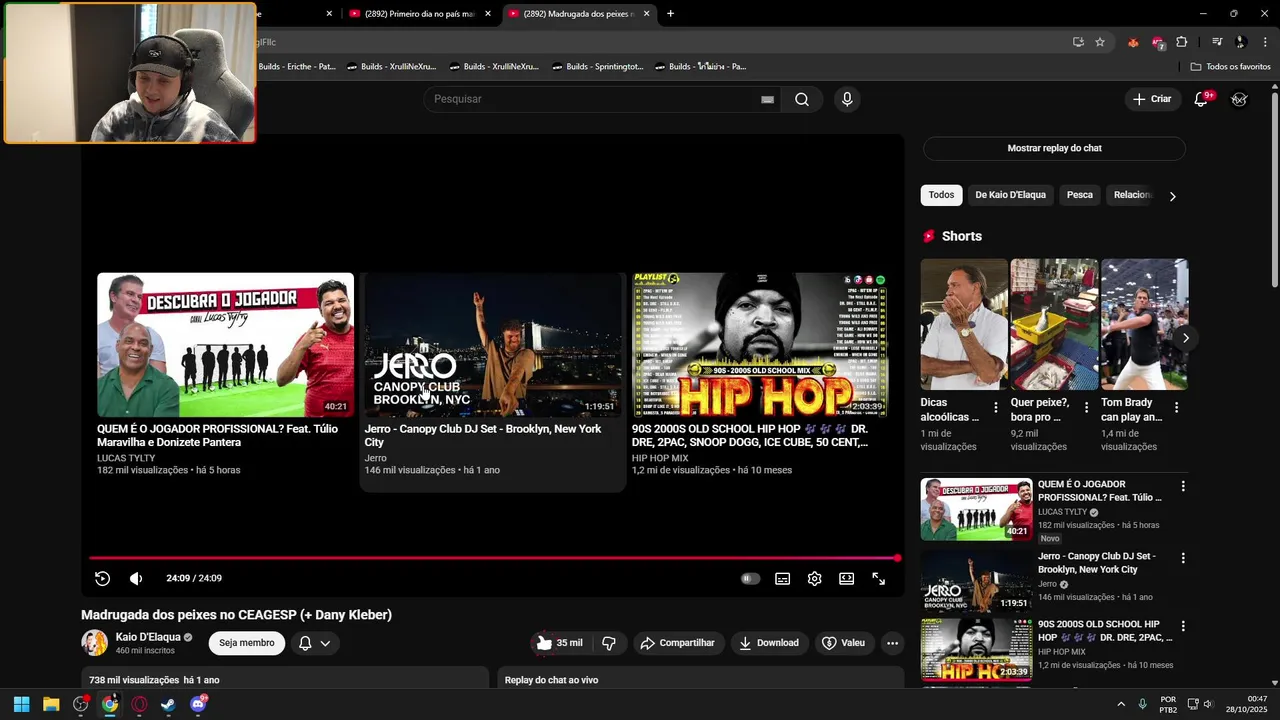This screenshot has height=720, width=1280.
Task: Open a new browser tab
Action: pos(670,14)
